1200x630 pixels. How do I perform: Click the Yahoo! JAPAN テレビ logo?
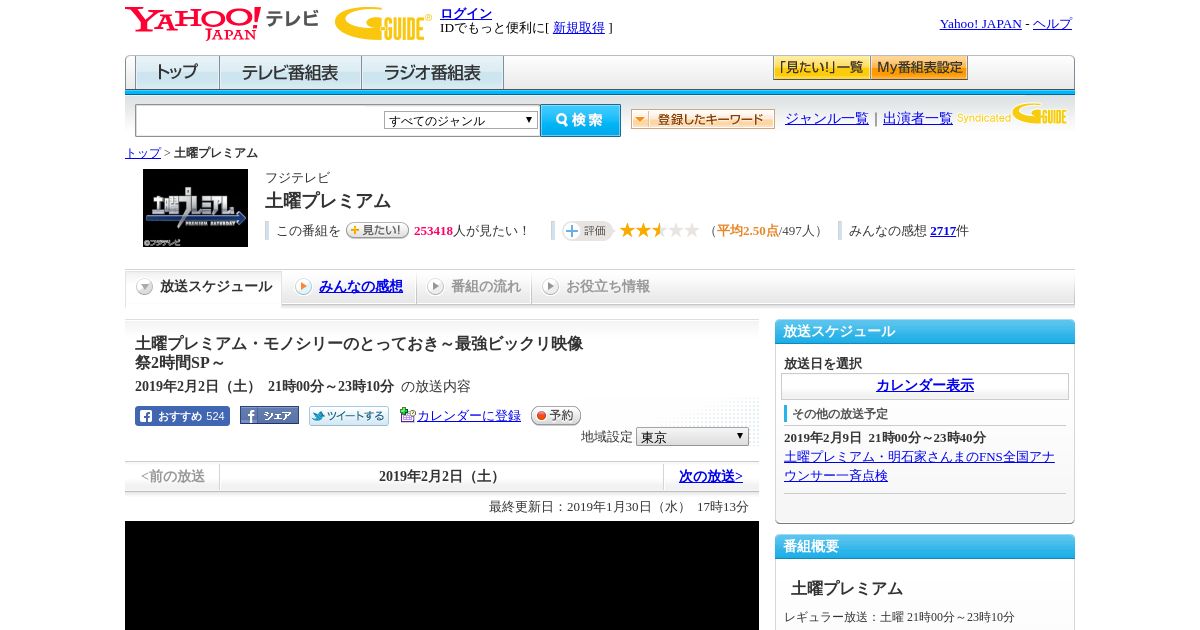(221, 23)
